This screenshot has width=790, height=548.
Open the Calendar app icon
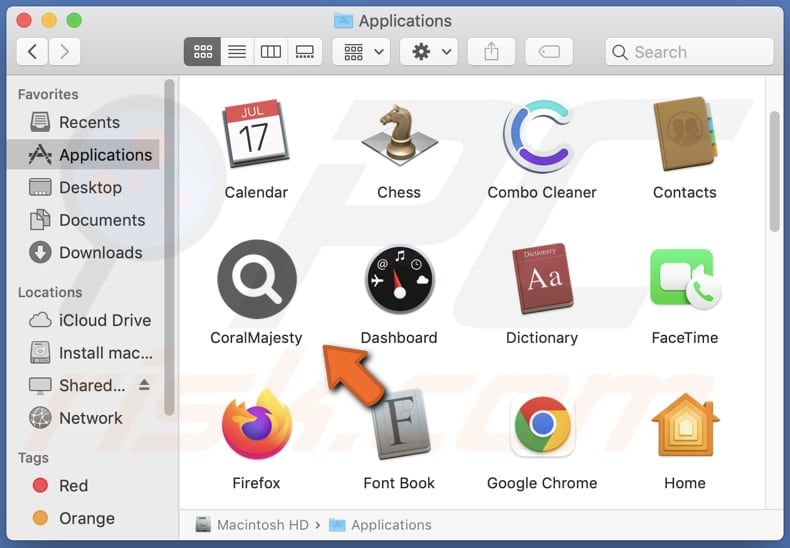point(256,133)
